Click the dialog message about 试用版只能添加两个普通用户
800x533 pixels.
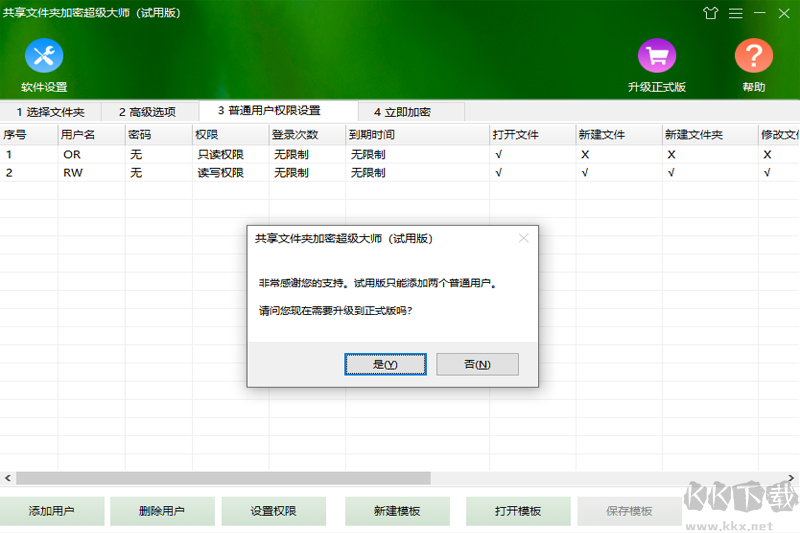tap(378, 283)
